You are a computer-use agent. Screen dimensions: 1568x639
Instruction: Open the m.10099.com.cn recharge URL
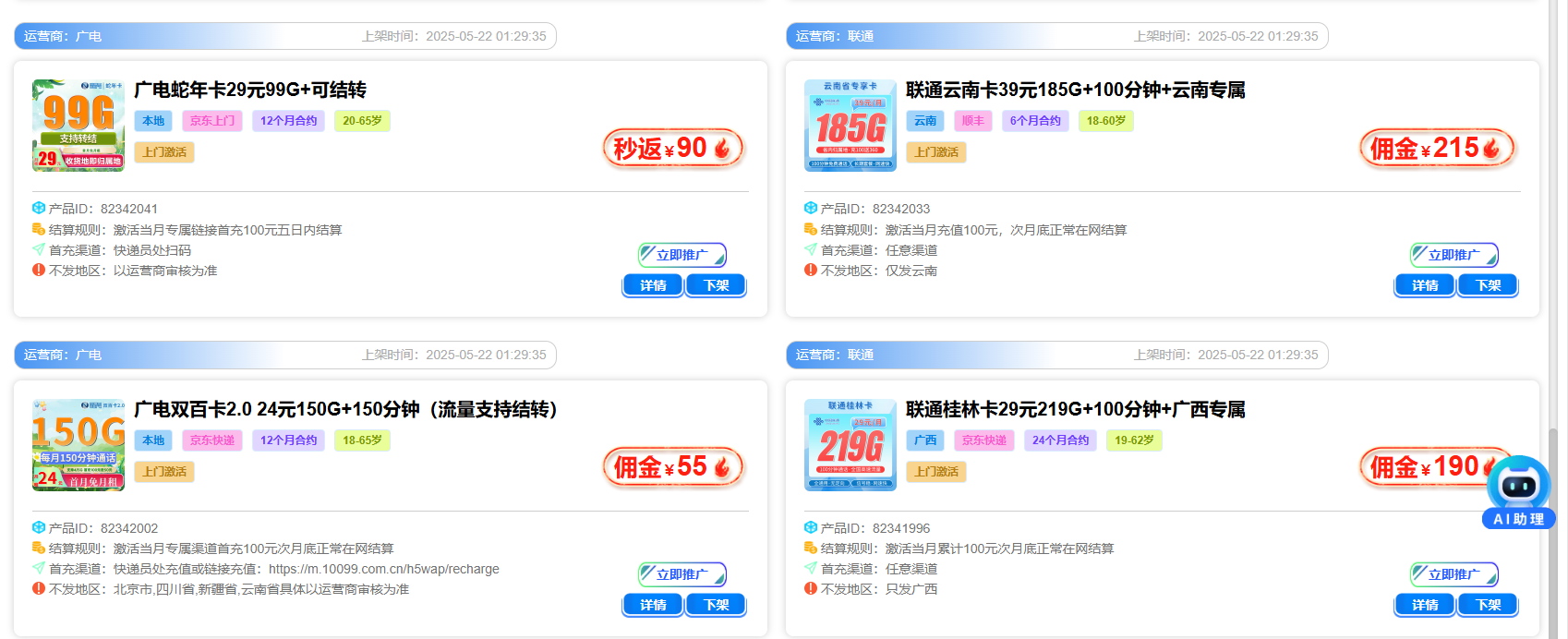[x=384, y=569]
